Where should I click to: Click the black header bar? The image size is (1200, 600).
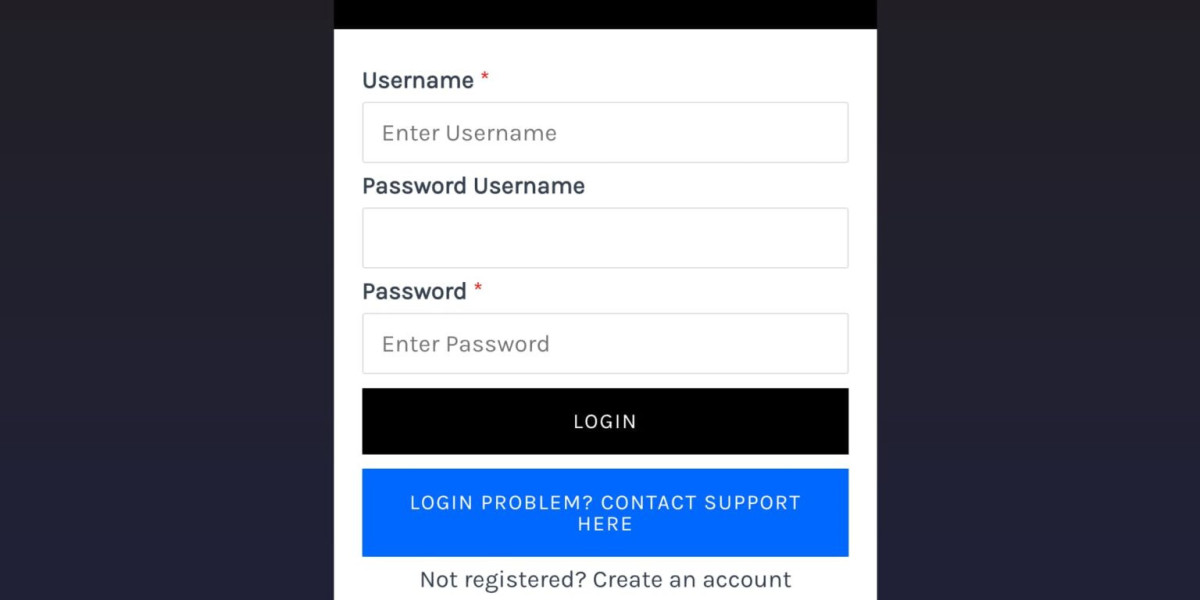[x=605, y=12]
